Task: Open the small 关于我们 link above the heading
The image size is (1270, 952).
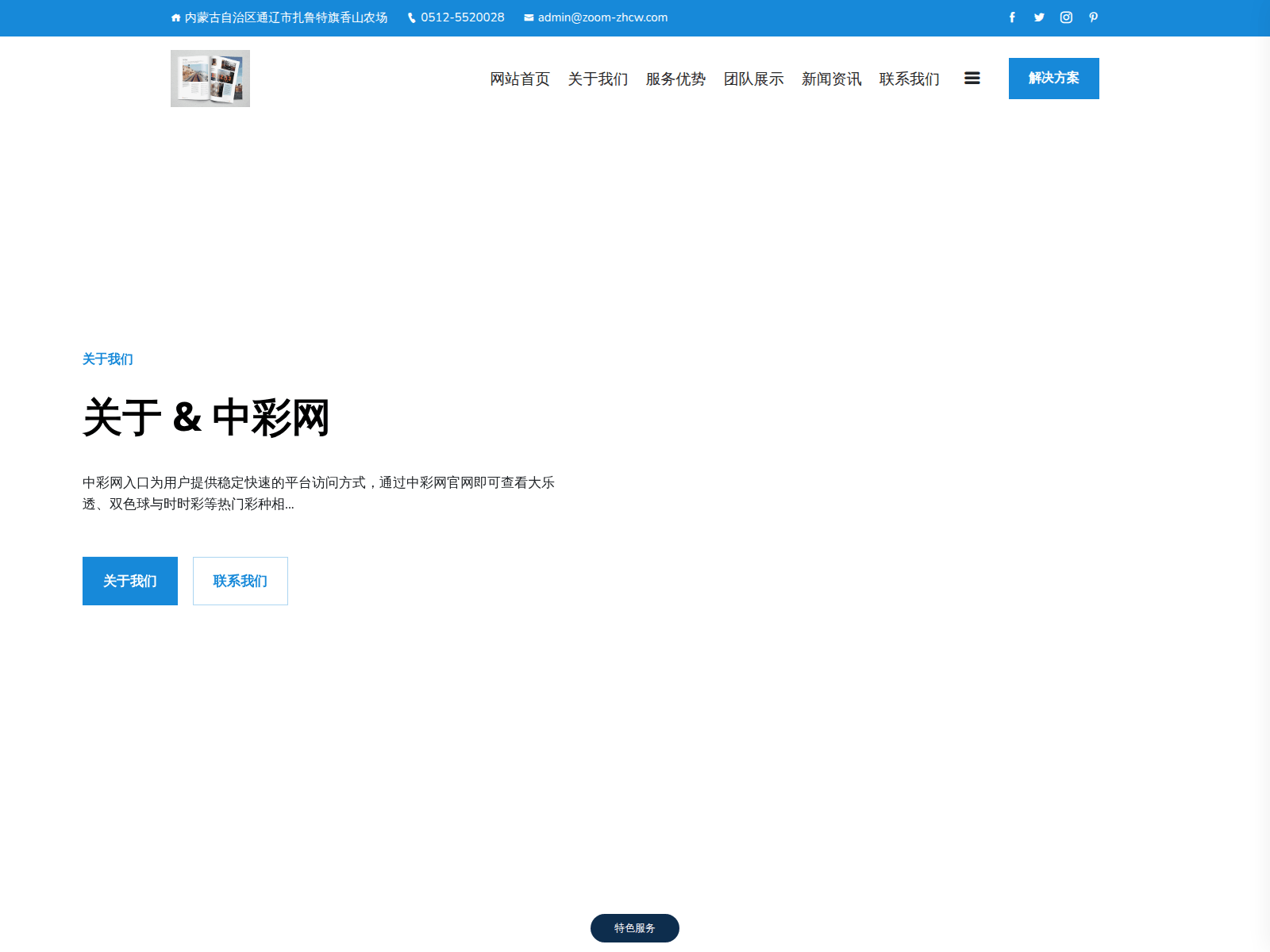Action: (x=107, y=359)
